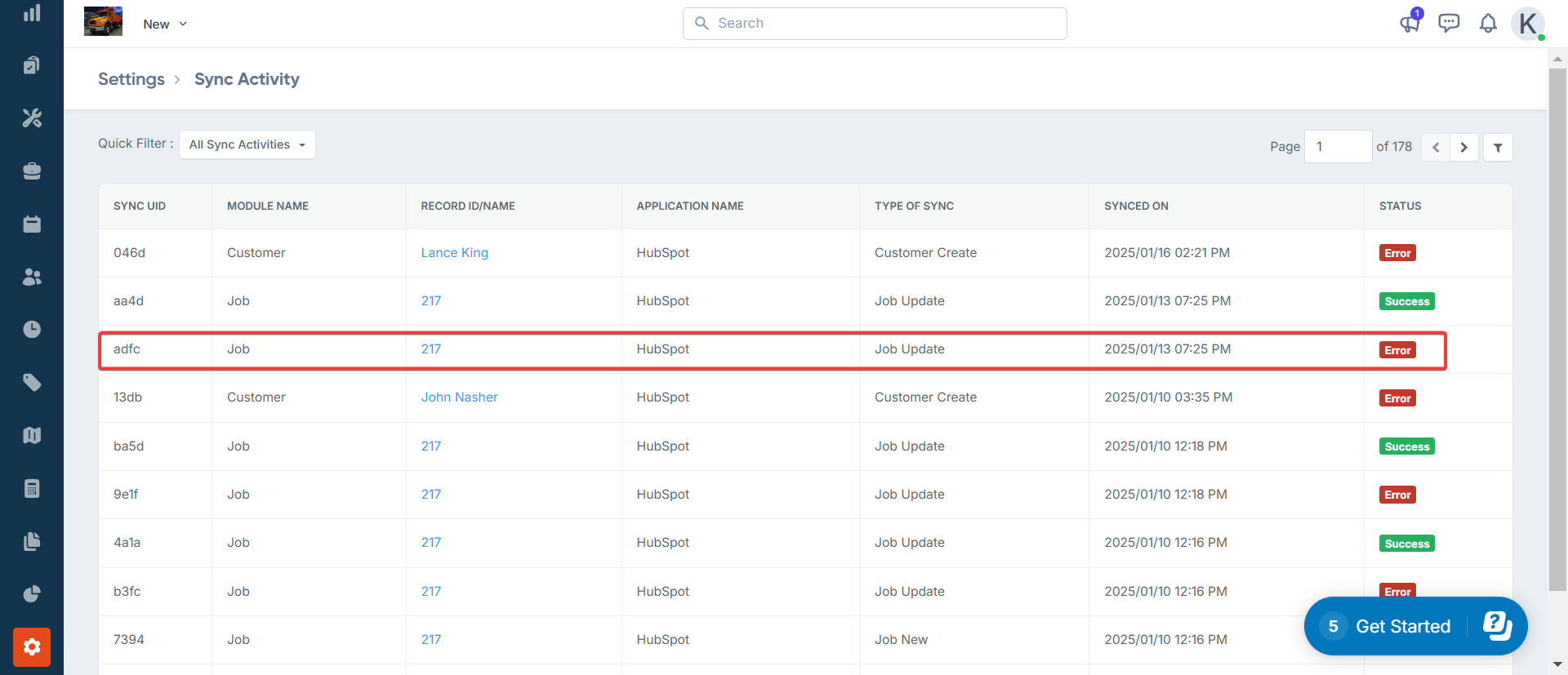Open the stacked files icon in sidebar
The height and width of the screenshot is (675, 1568).
point(32,542)
